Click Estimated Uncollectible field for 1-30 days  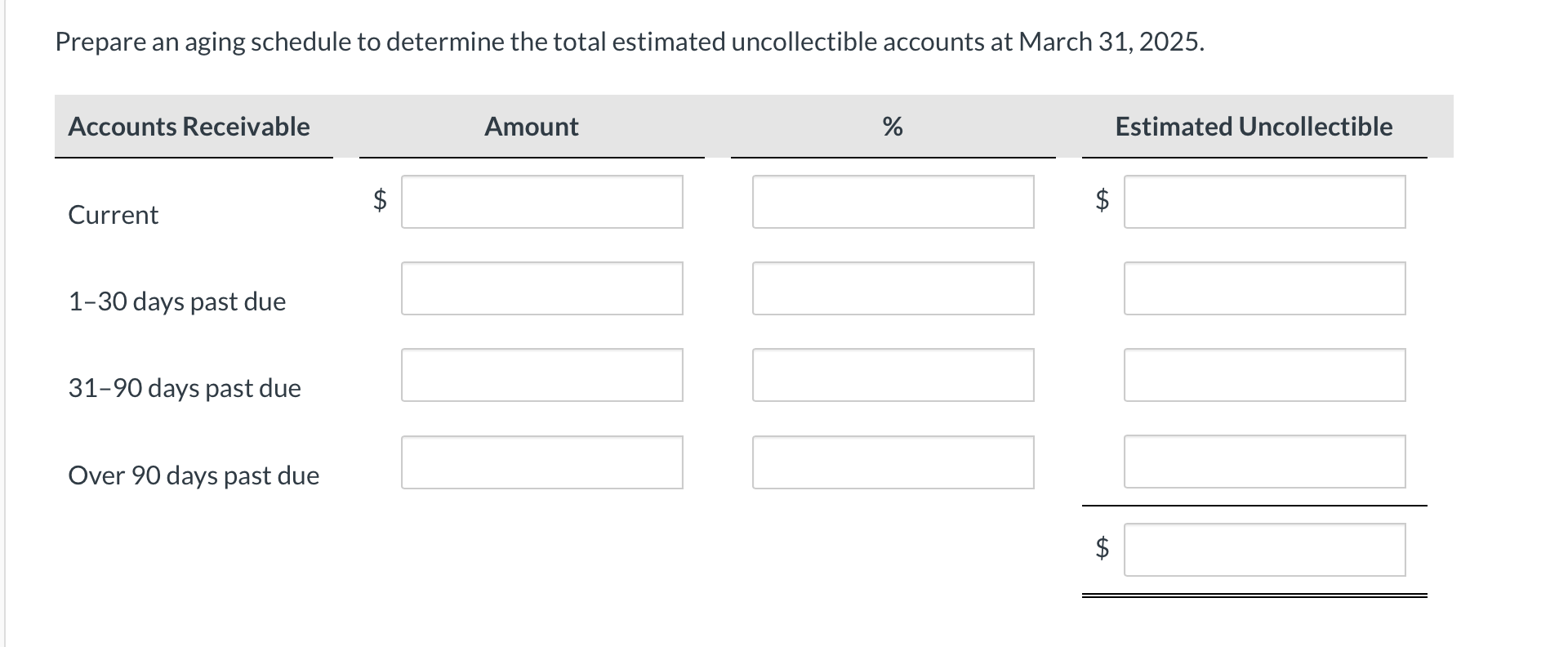(x=1265, y=288)
